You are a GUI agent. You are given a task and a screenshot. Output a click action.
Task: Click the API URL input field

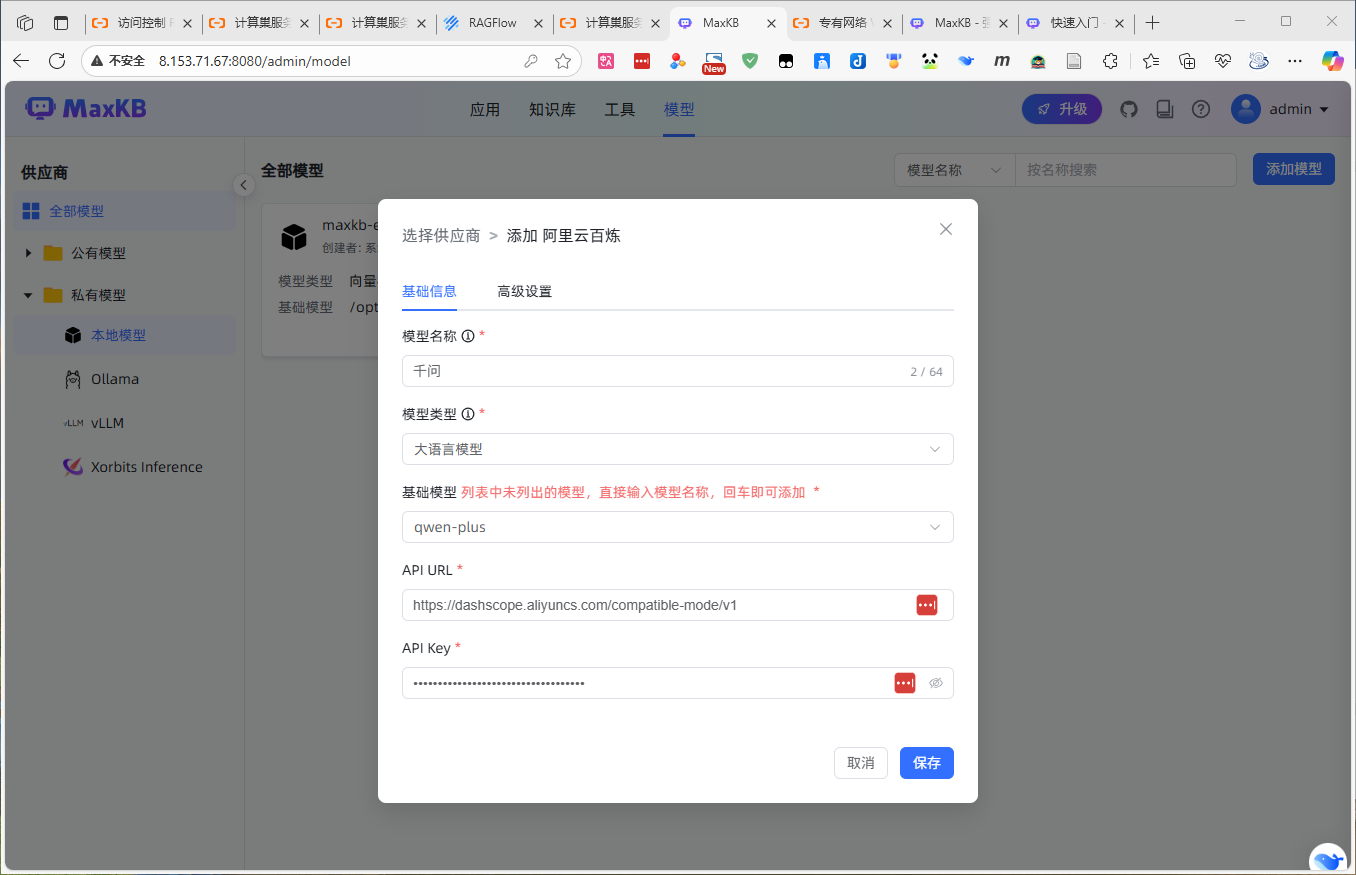coord(677,605)
